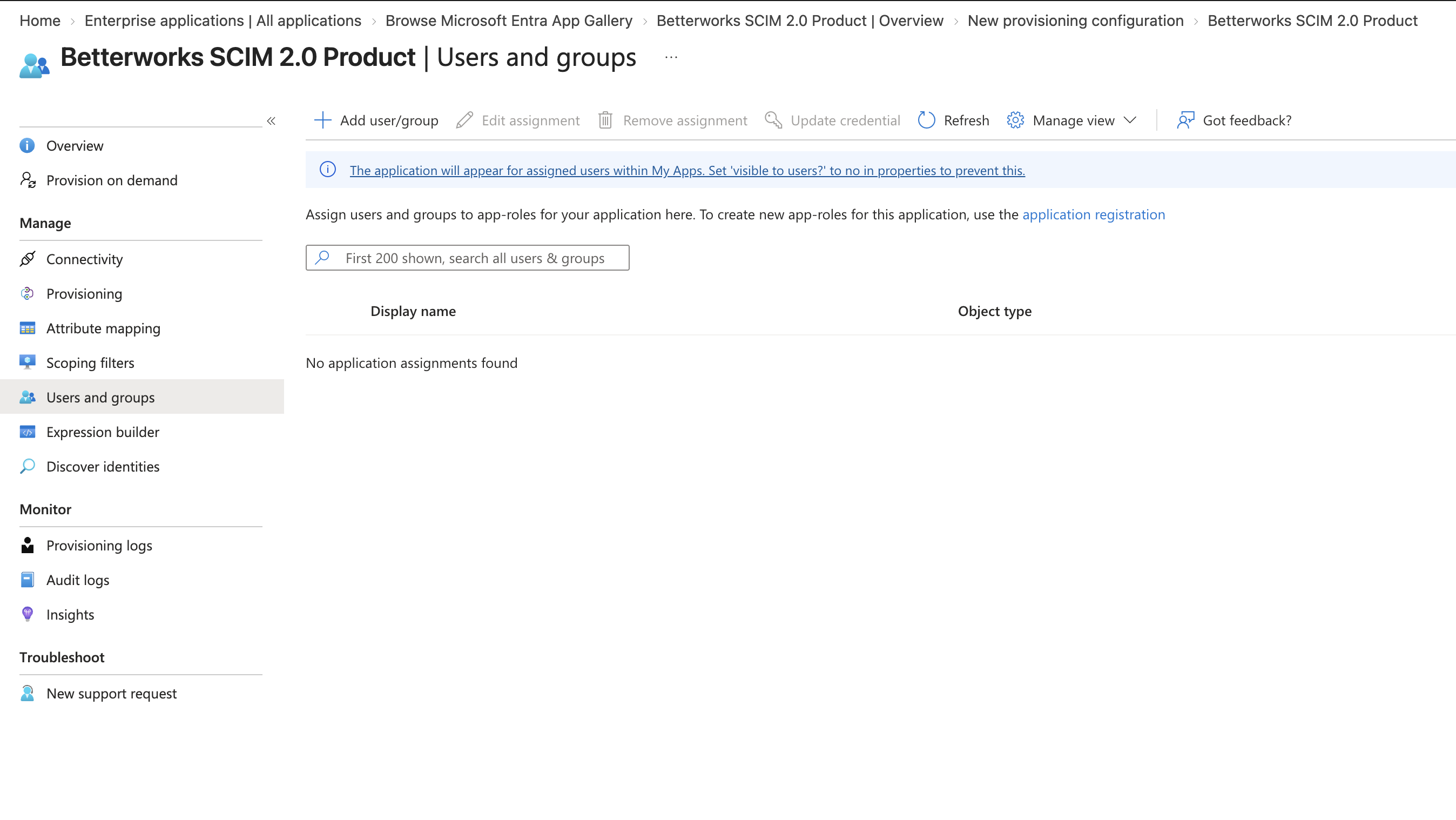Expand the Manage view dropdown arrow

point(1129,120)
